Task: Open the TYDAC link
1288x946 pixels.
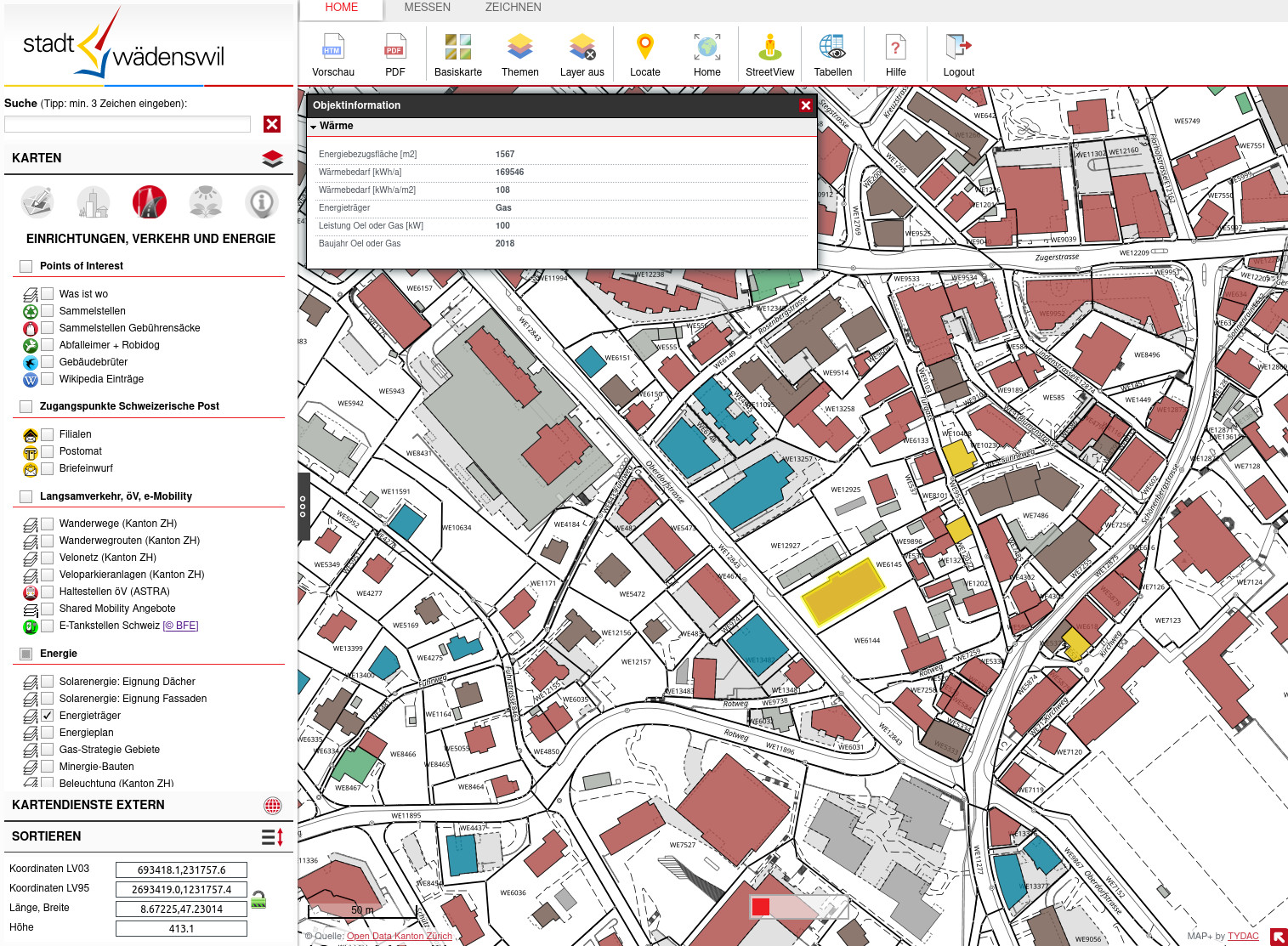Action: pos(1243,936)
